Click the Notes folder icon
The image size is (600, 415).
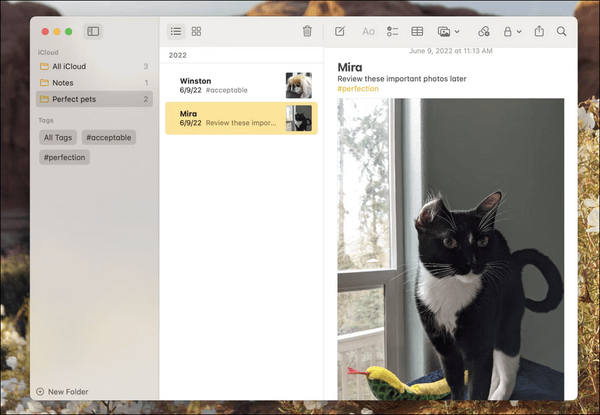[44, 83]
